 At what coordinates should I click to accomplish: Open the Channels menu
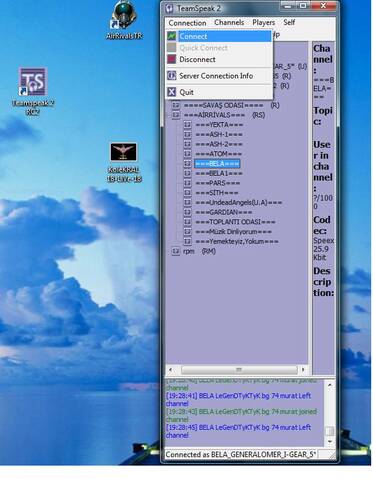[229, 23]
